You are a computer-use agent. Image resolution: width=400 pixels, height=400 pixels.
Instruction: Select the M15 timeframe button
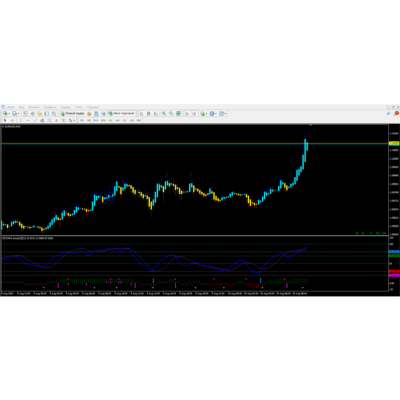96,120
